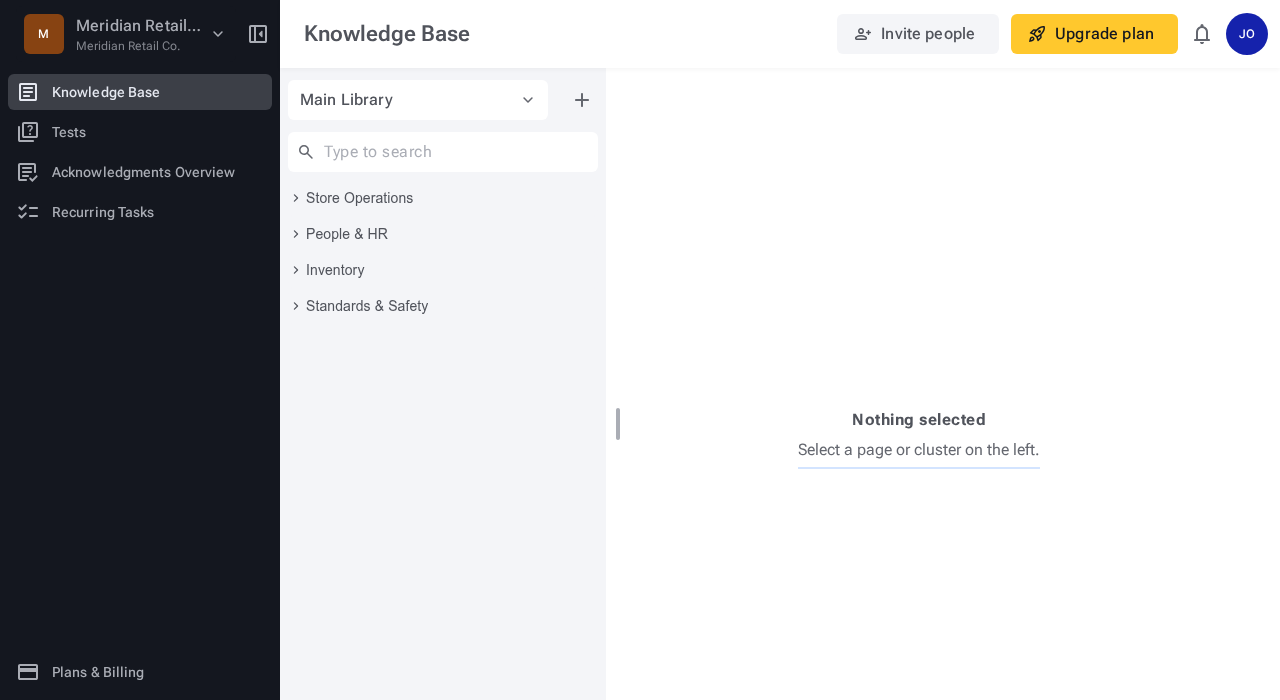Click the Tests sidebar icon
The image size is (1280, 700).
click(28, 132)
